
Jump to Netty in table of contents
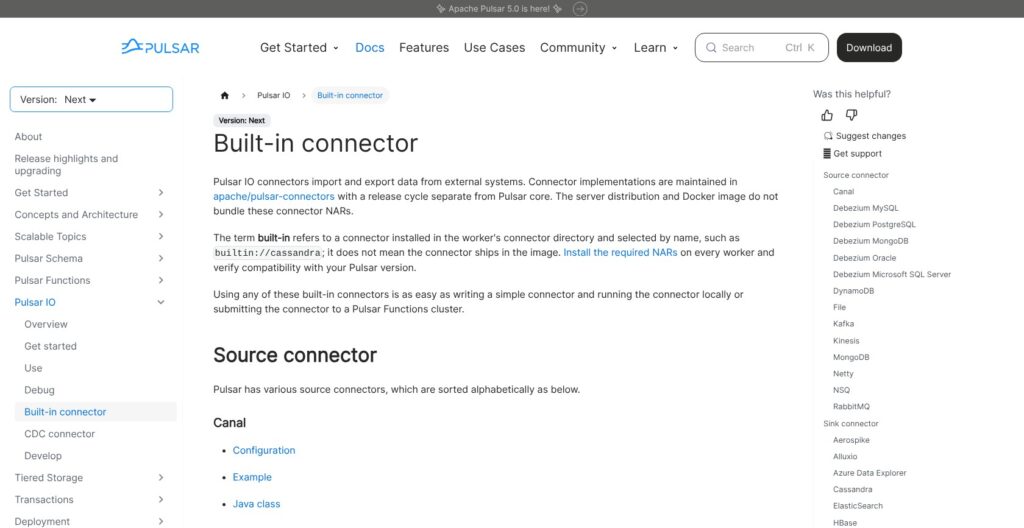[843, 374]
